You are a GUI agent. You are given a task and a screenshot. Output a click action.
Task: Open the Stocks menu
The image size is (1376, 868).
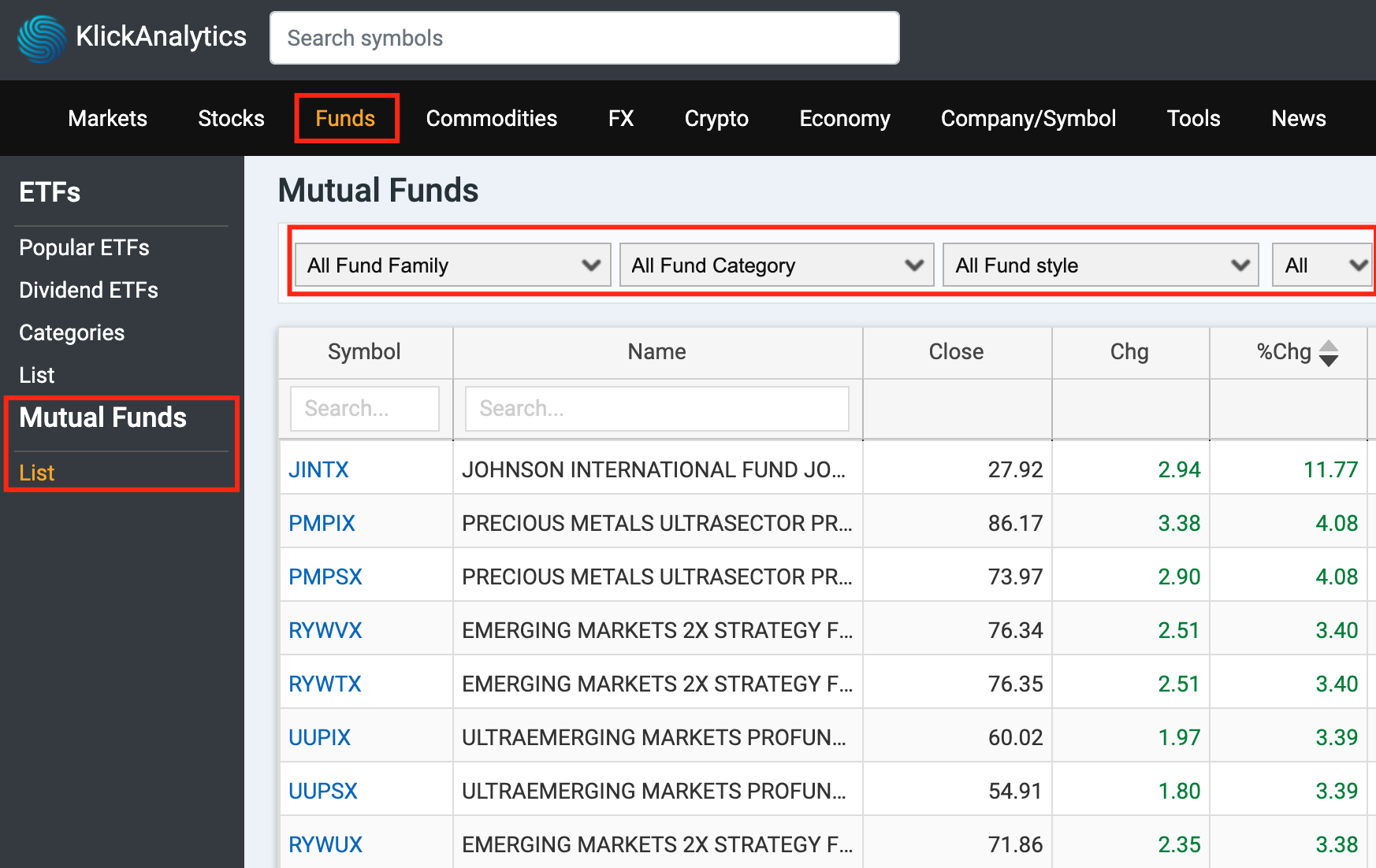pos(231,118)
